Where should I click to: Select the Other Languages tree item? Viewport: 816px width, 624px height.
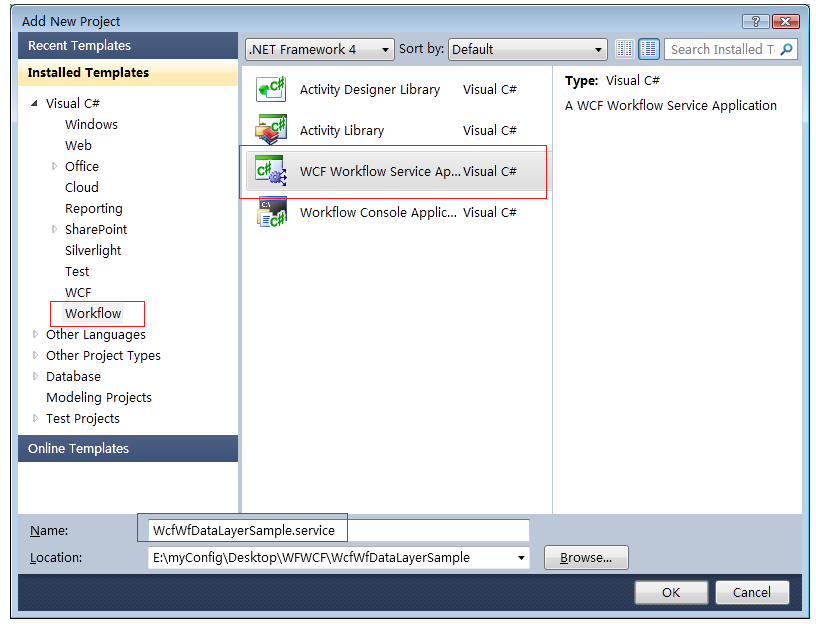(96, 334)
